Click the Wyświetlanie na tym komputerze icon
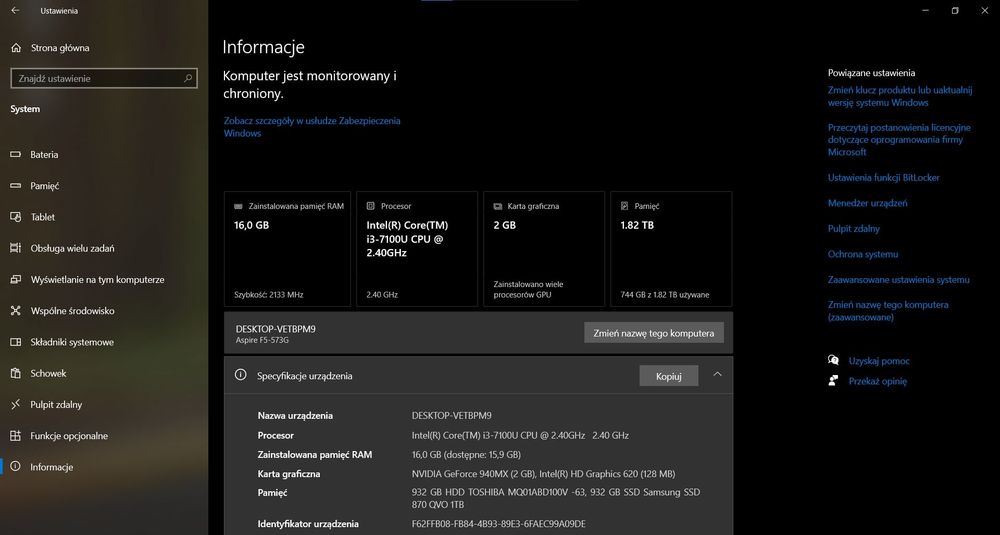 point(16,279)
